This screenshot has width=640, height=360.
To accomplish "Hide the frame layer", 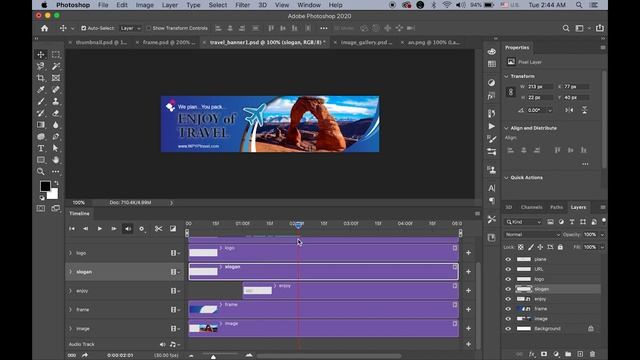I will [508, 309].
